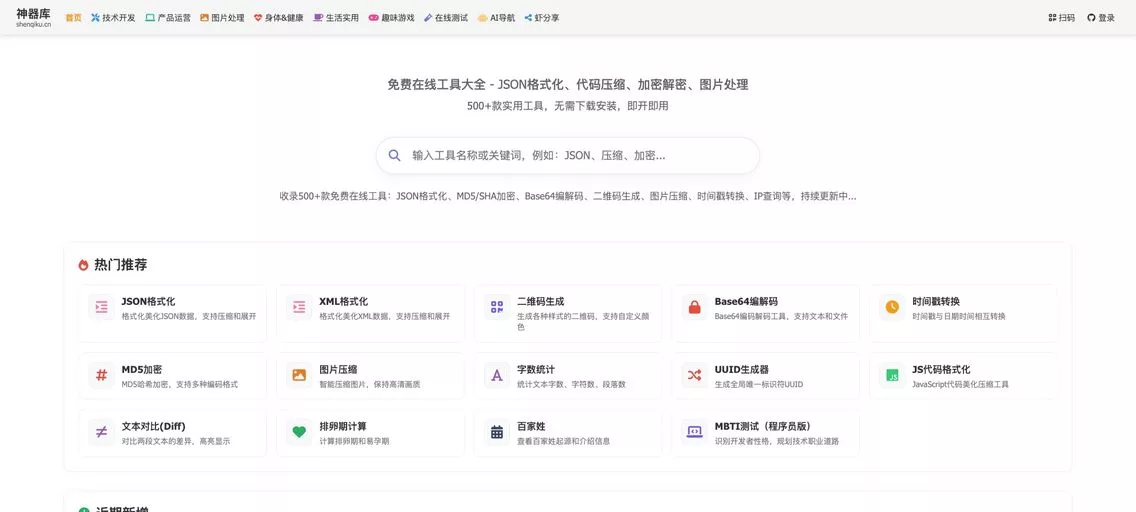This screenshot has height=512, width=1136.
Task: Go to the 首页 tab
Action: [x=73, y=18]
